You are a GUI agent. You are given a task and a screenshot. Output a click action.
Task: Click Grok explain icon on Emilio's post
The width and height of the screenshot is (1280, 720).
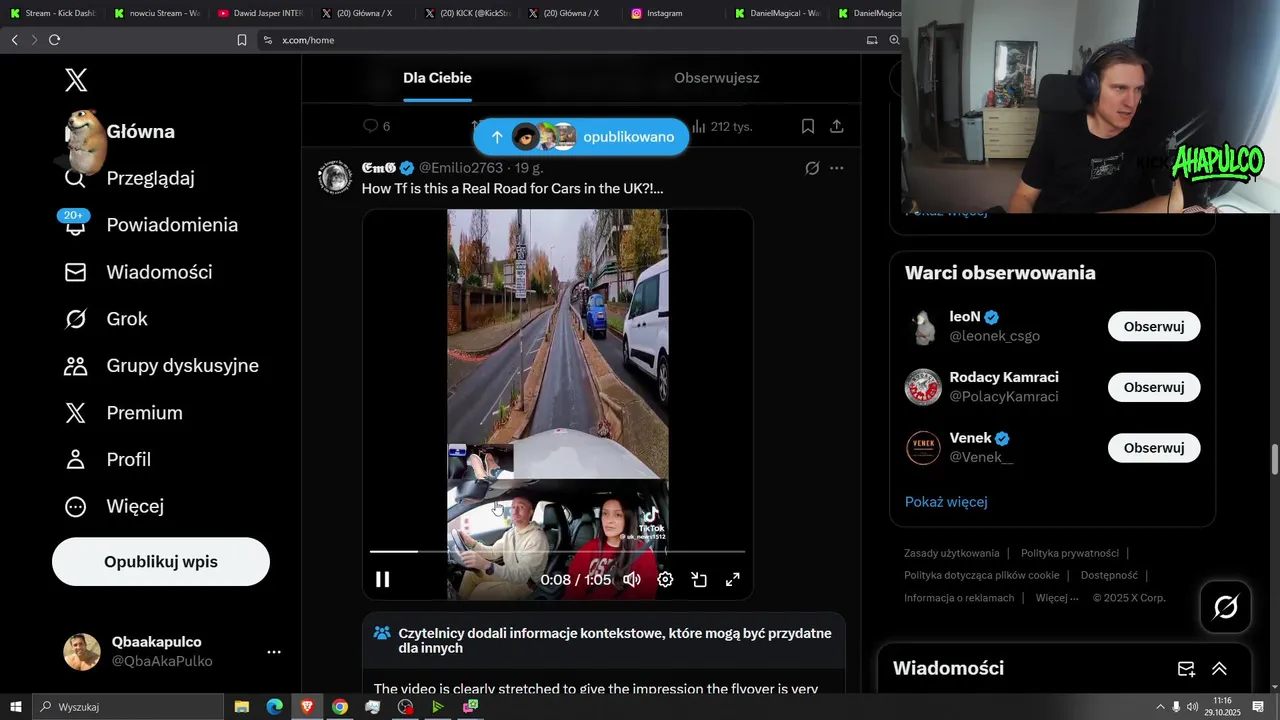(812, 168)
